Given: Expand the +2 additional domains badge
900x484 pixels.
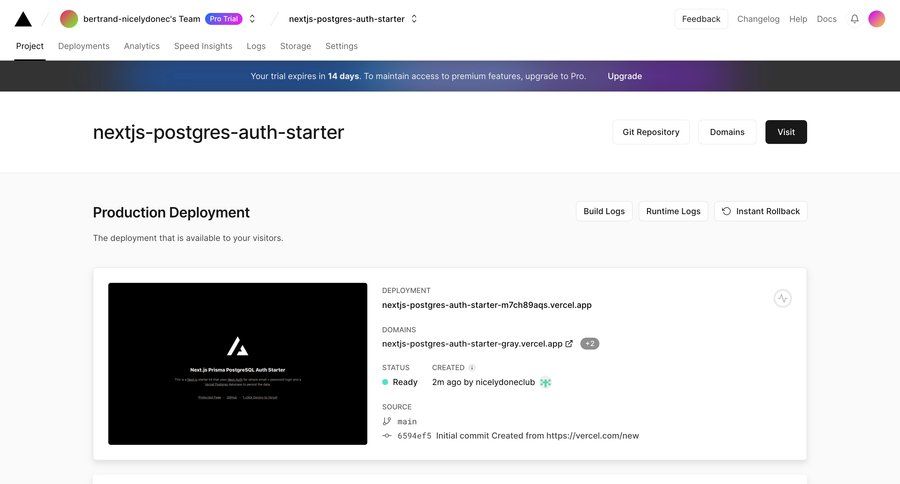Looking at the screenshot, I should pyautogui.click(x=589, y=343).
